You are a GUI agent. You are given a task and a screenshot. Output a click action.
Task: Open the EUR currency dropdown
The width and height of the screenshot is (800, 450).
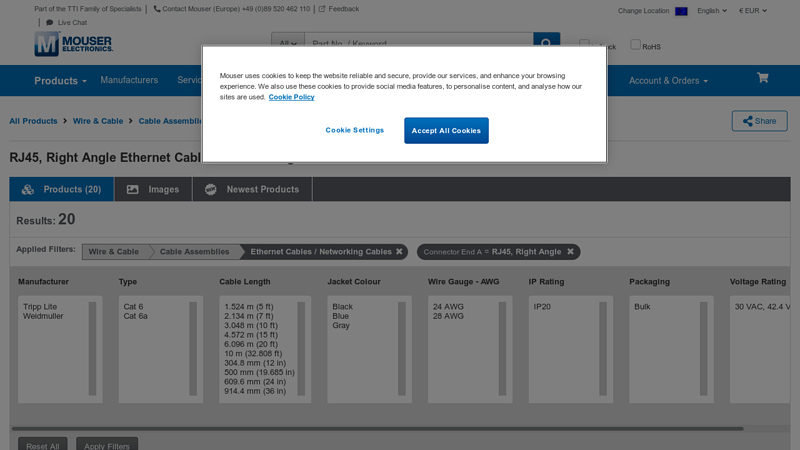click(753, 11)
